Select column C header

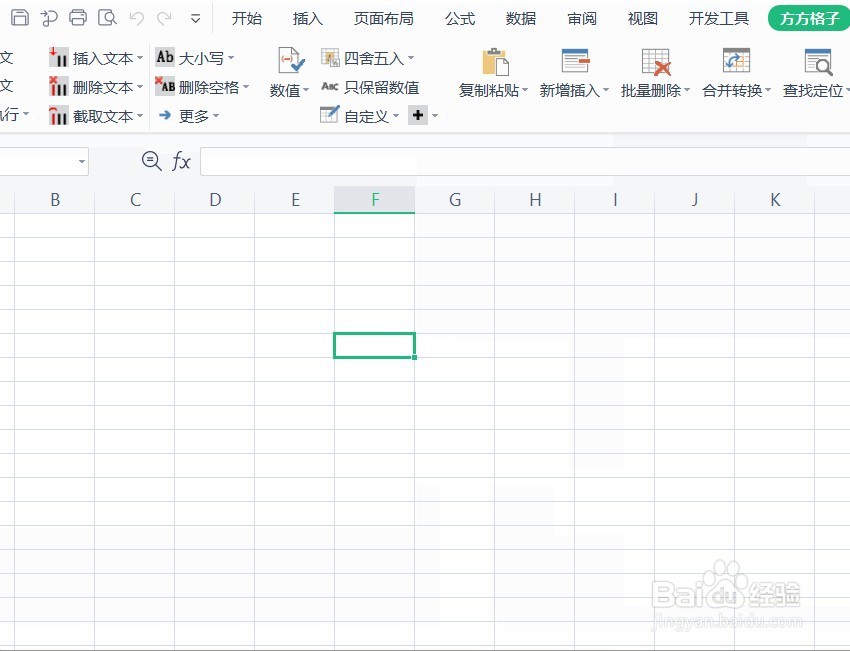point(135,200)
